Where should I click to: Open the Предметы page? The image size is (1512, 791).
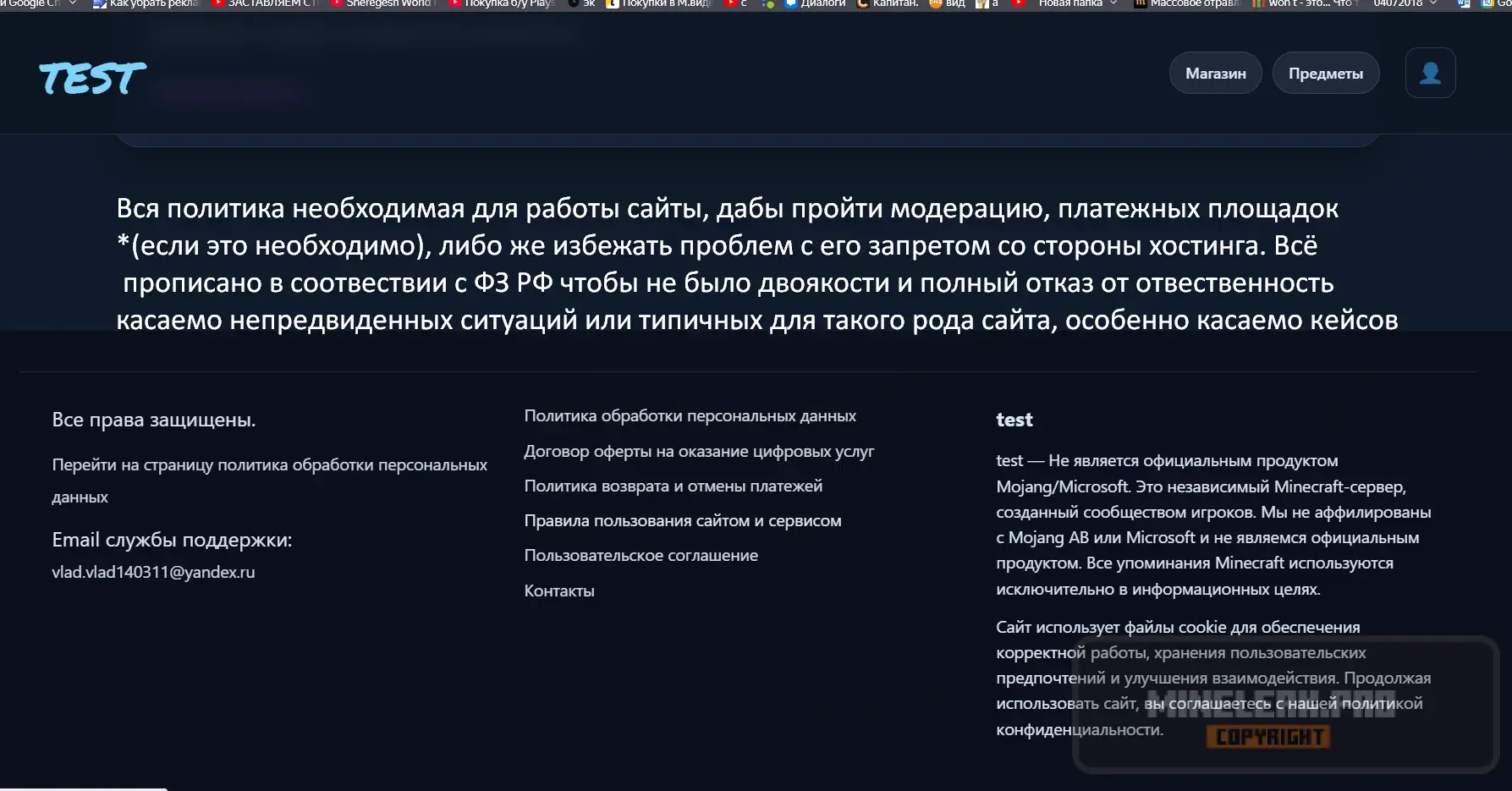point(1325,74)
